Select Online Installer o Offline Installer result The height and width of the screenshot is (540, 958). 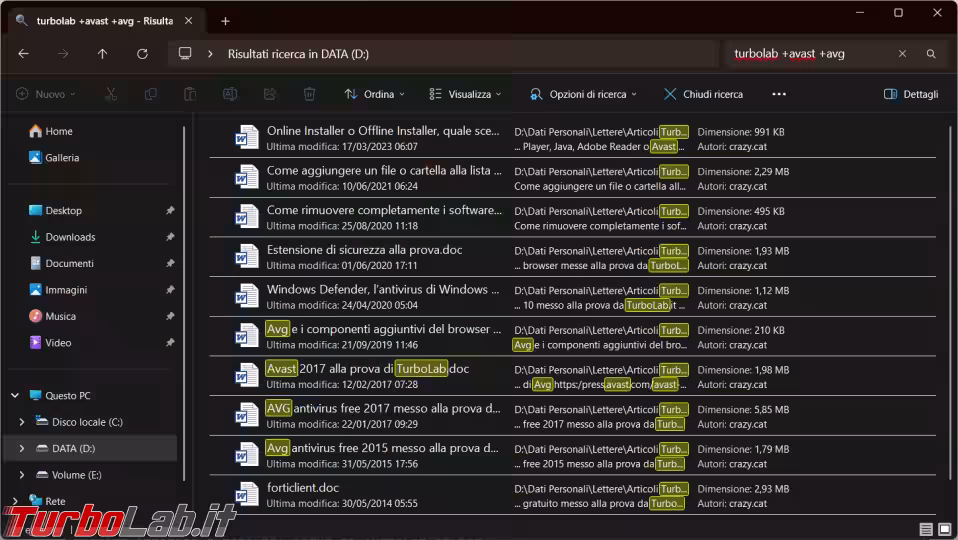click(x=572, y=139)
